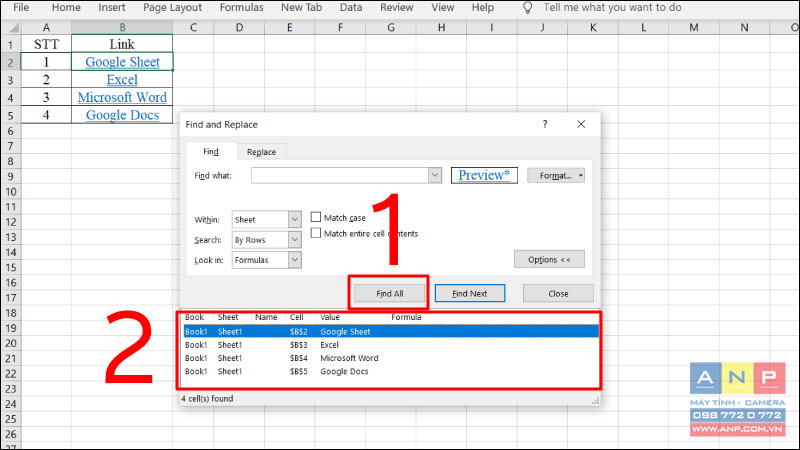The height and width of the screenshot is (450, 800).
Task: Sort results by the Book column header
Action: (x=194, y=317)
